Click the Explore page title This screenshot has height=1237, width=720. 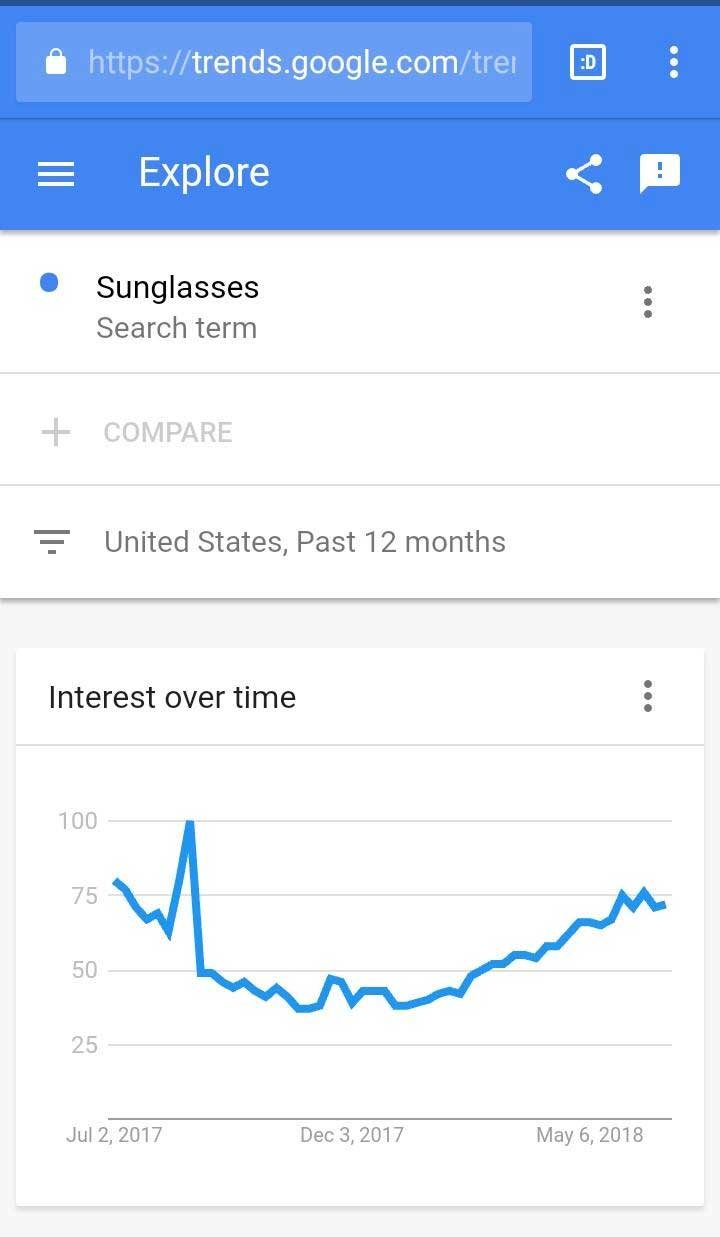pyautogui.click(x=204, y=172)
